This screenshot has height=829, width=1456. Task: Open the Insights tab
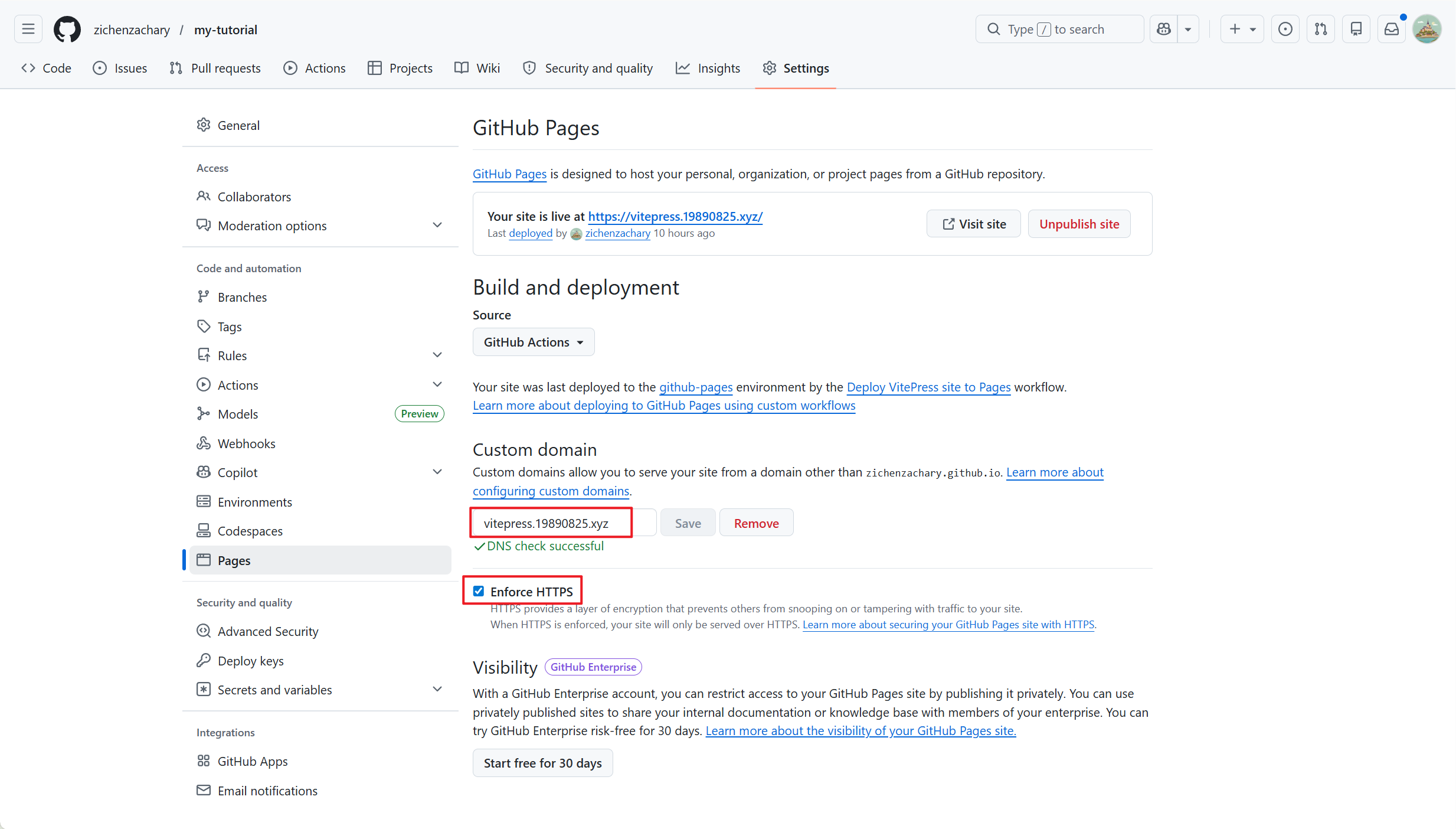(708, 68)
